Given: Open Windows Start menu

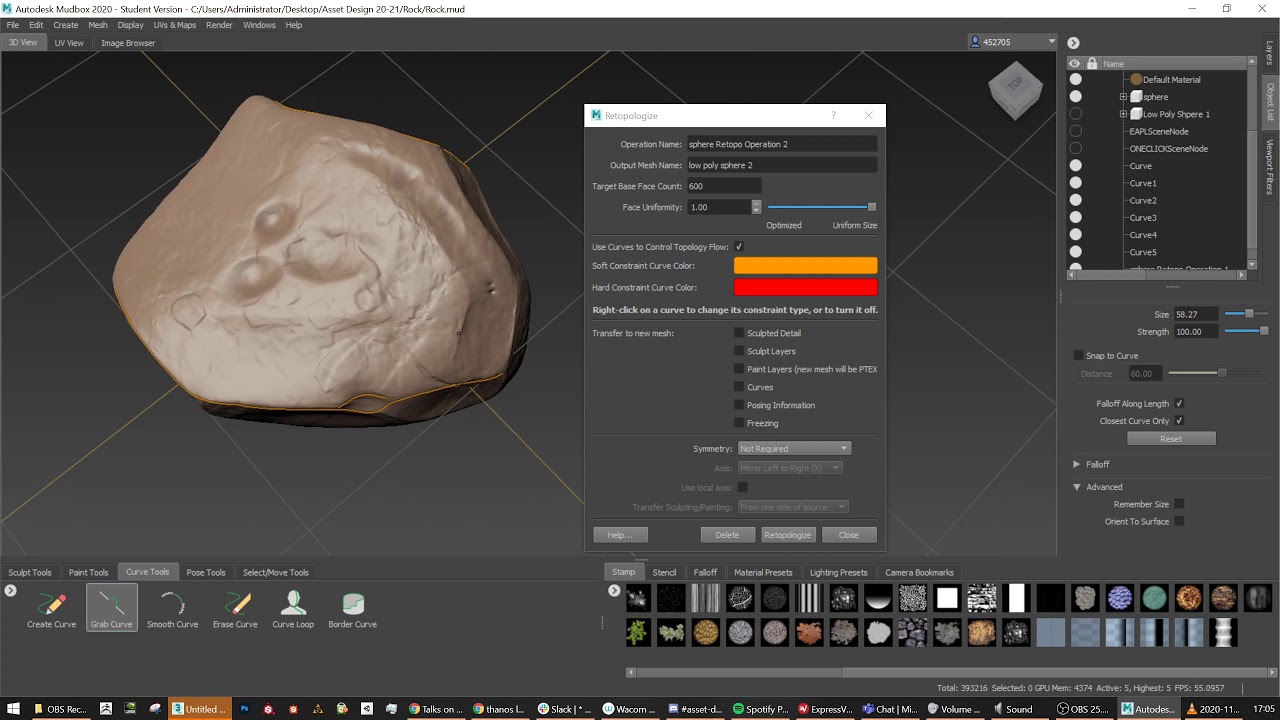Looking at the screenshot, I should tap(14, 709).
